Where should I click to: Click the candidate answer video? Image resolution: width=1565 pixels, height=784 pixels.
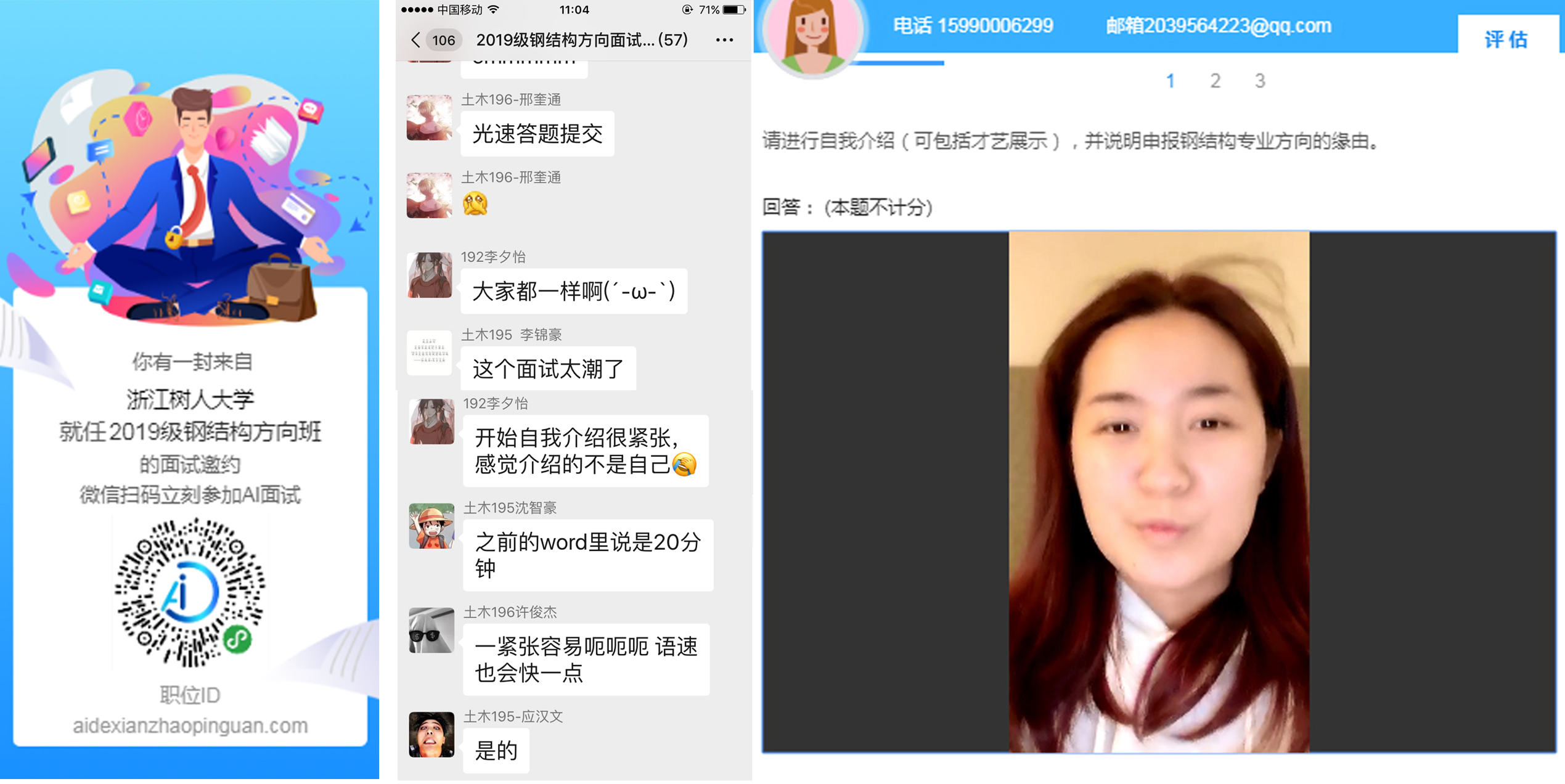point(1159,491)
